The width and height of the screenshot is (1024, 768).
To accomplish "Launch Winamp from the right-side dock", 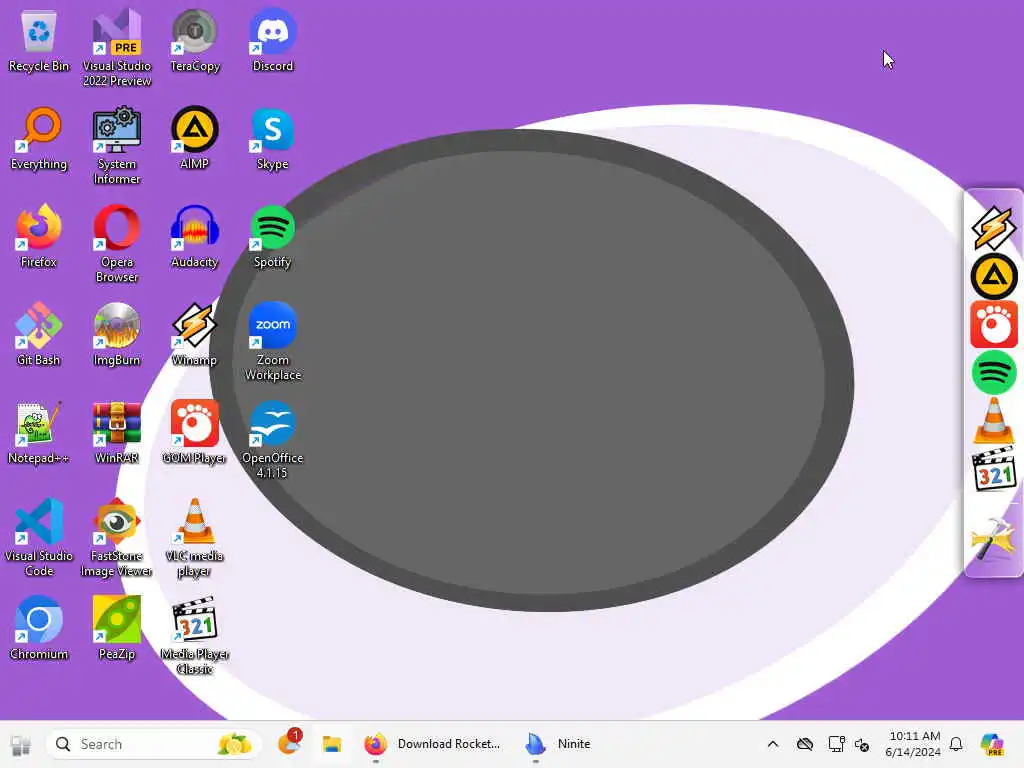I will click(x=993, y=229).
